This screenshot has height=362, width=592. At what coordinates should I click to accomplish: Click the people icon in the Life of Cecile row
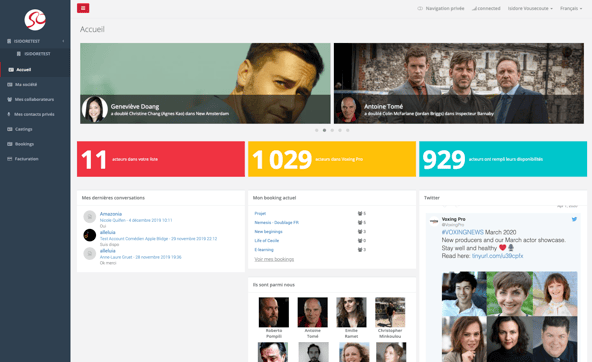(360, 241)
